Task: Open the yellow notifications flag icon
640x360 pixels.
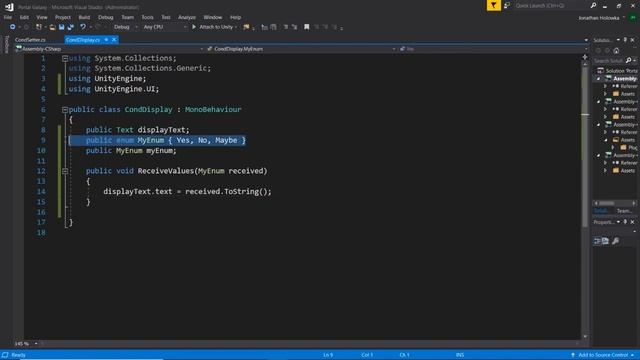Action: coord(493,5)
